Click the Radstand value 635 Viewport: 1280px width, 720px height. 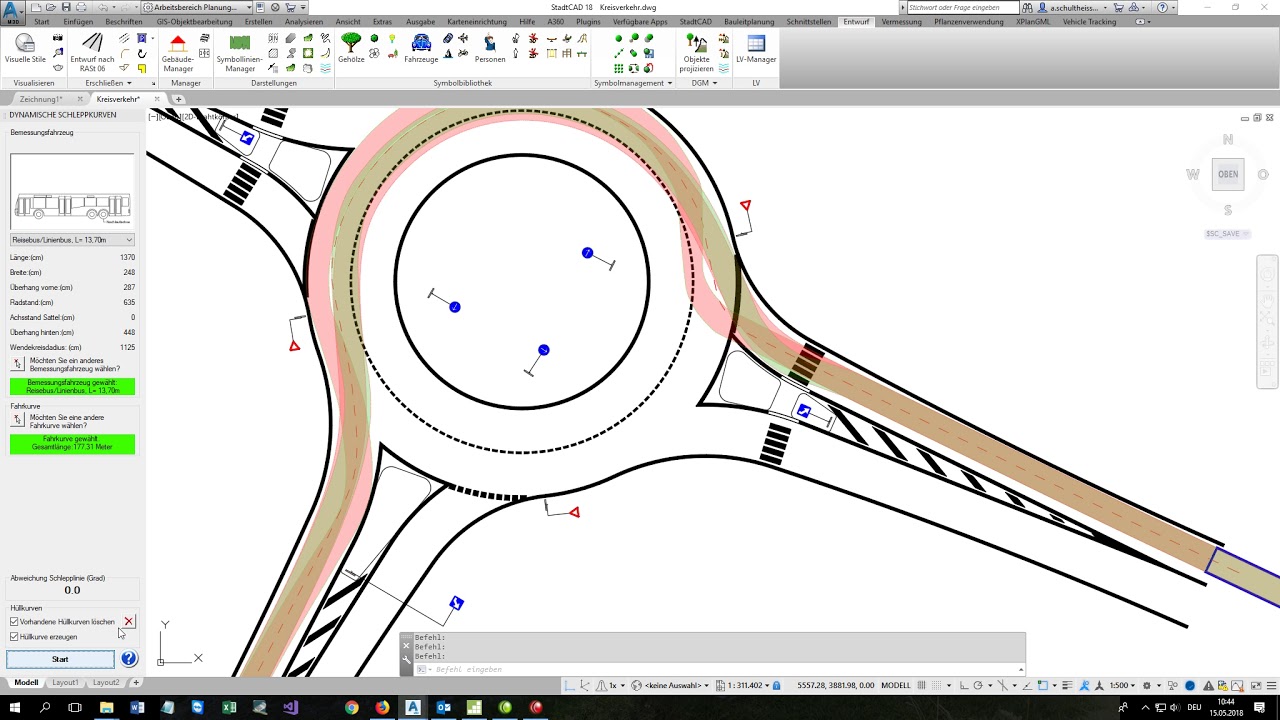click(129, 302)
